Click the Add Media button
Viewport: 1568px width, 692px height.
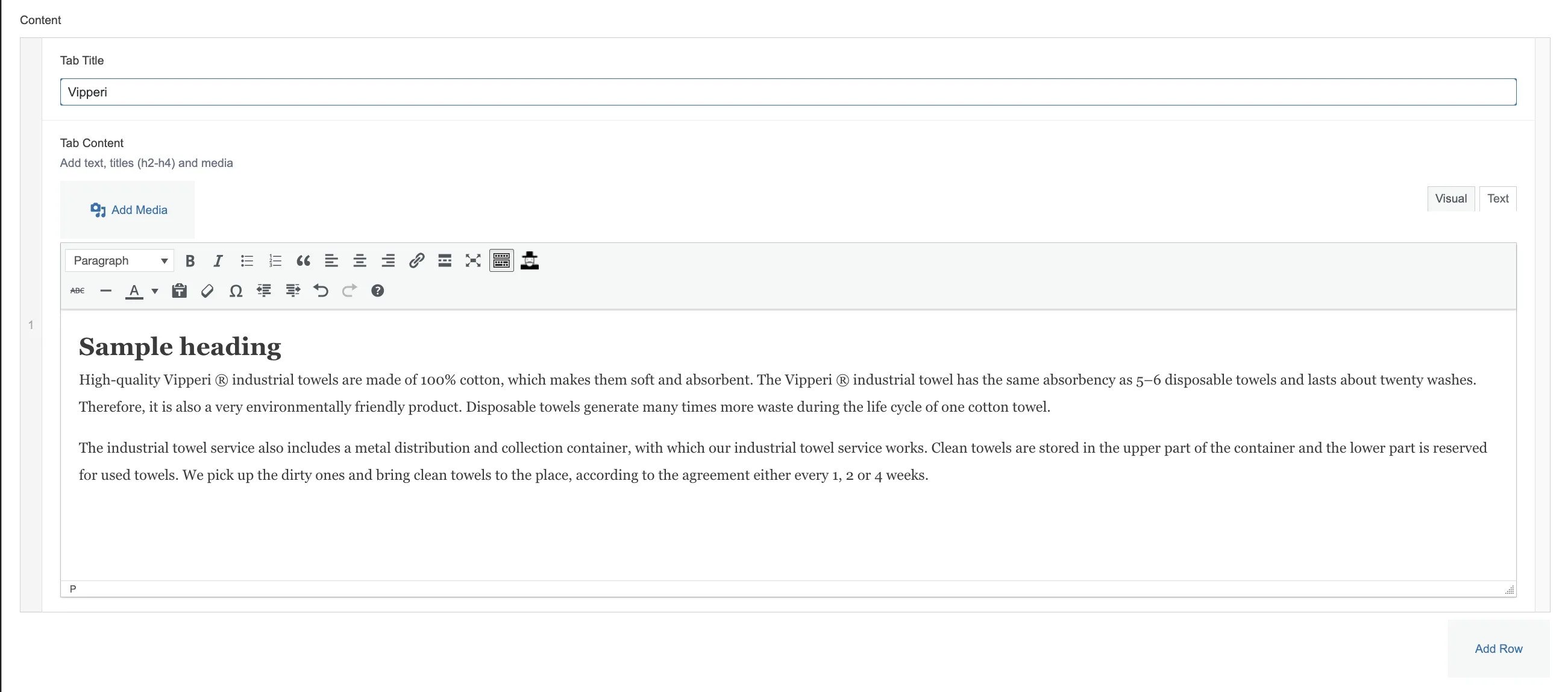point(128,209)
